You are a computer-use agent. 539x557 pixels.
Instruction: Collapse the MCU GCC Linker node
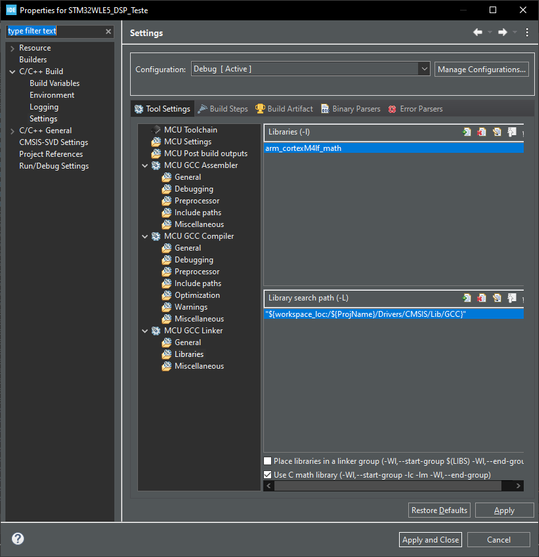pos(145,331)
